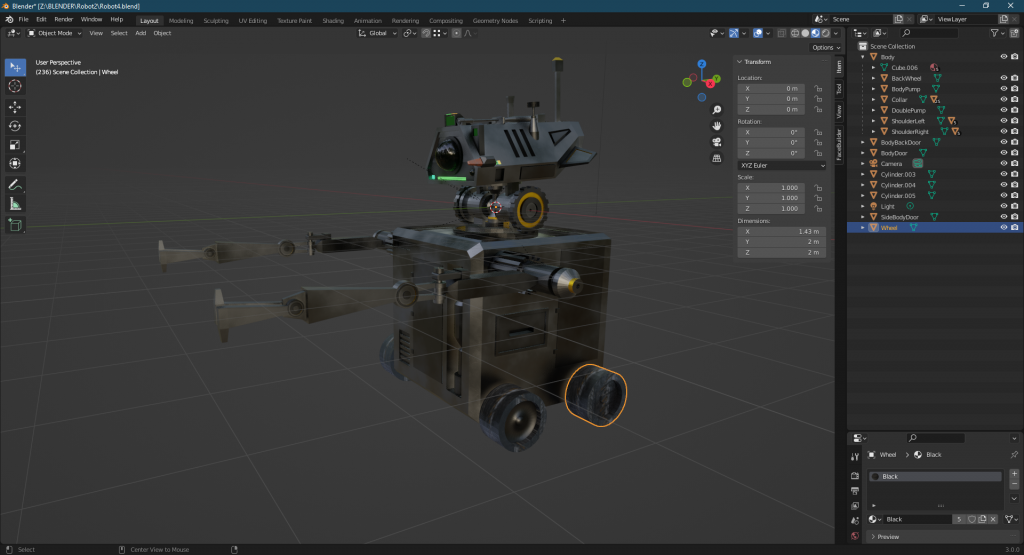The width and height of the screenshot is (1024, 555).
Task: Open the viewport Add menu
Action: pos(140,33)
